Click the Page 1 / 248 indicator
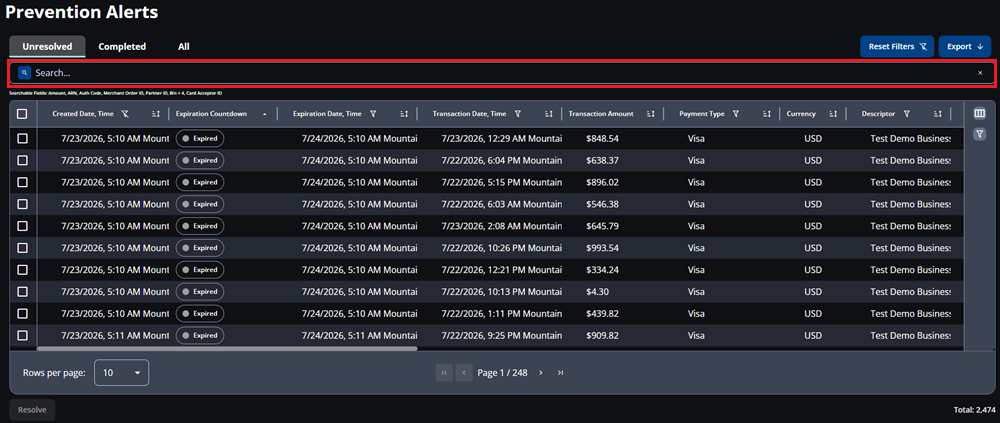This screenshot has width=1000, height=423. 503,373
